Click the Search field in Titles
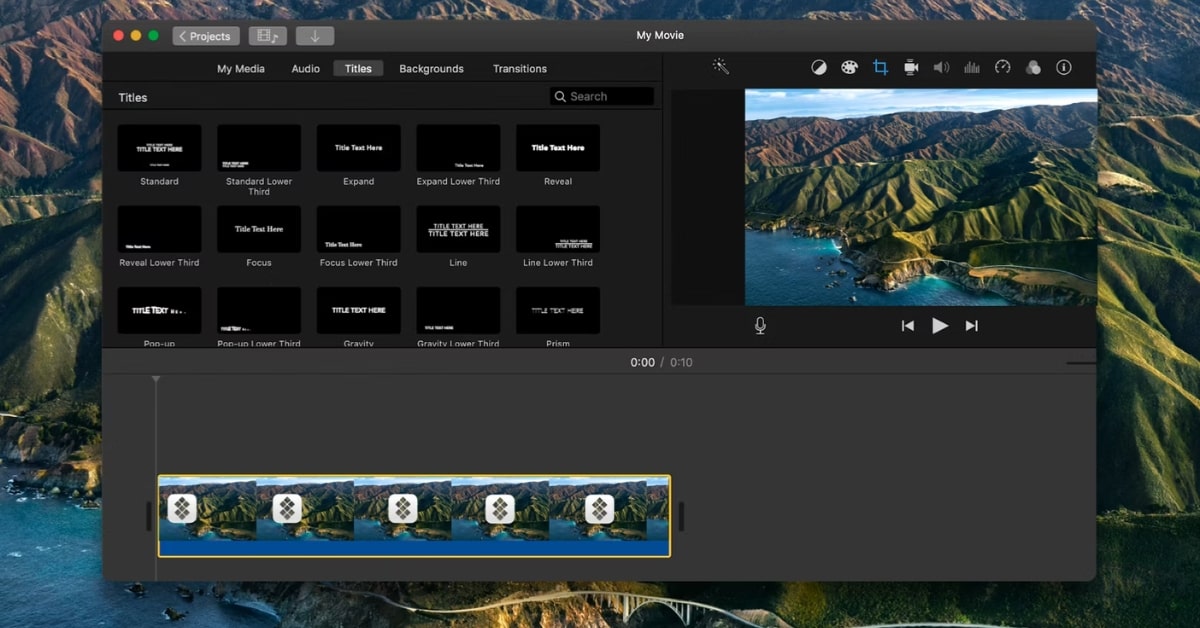Screen dimensions: 1200x628 [602, 96]
